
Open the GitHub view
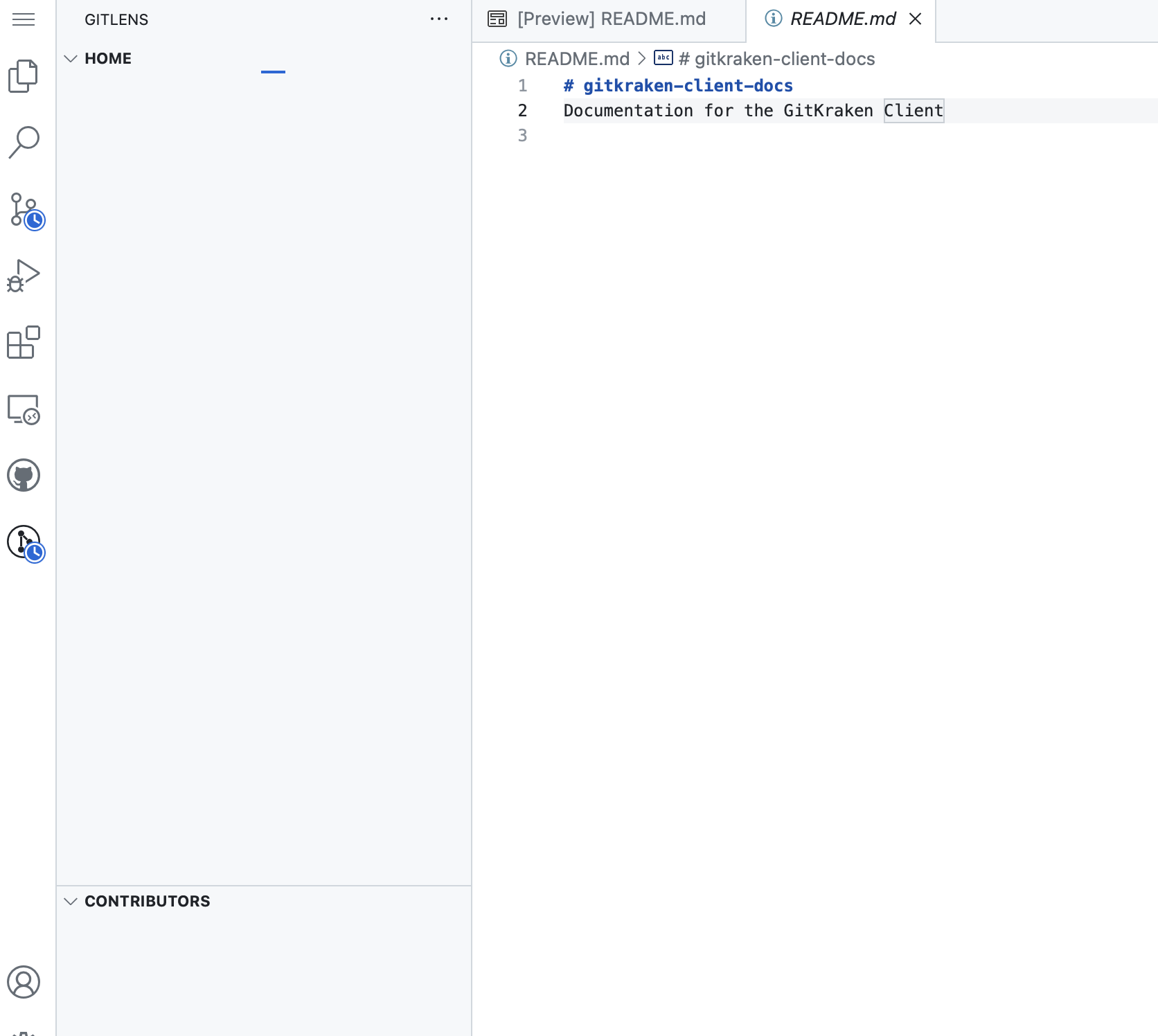[x=23, y=475]
